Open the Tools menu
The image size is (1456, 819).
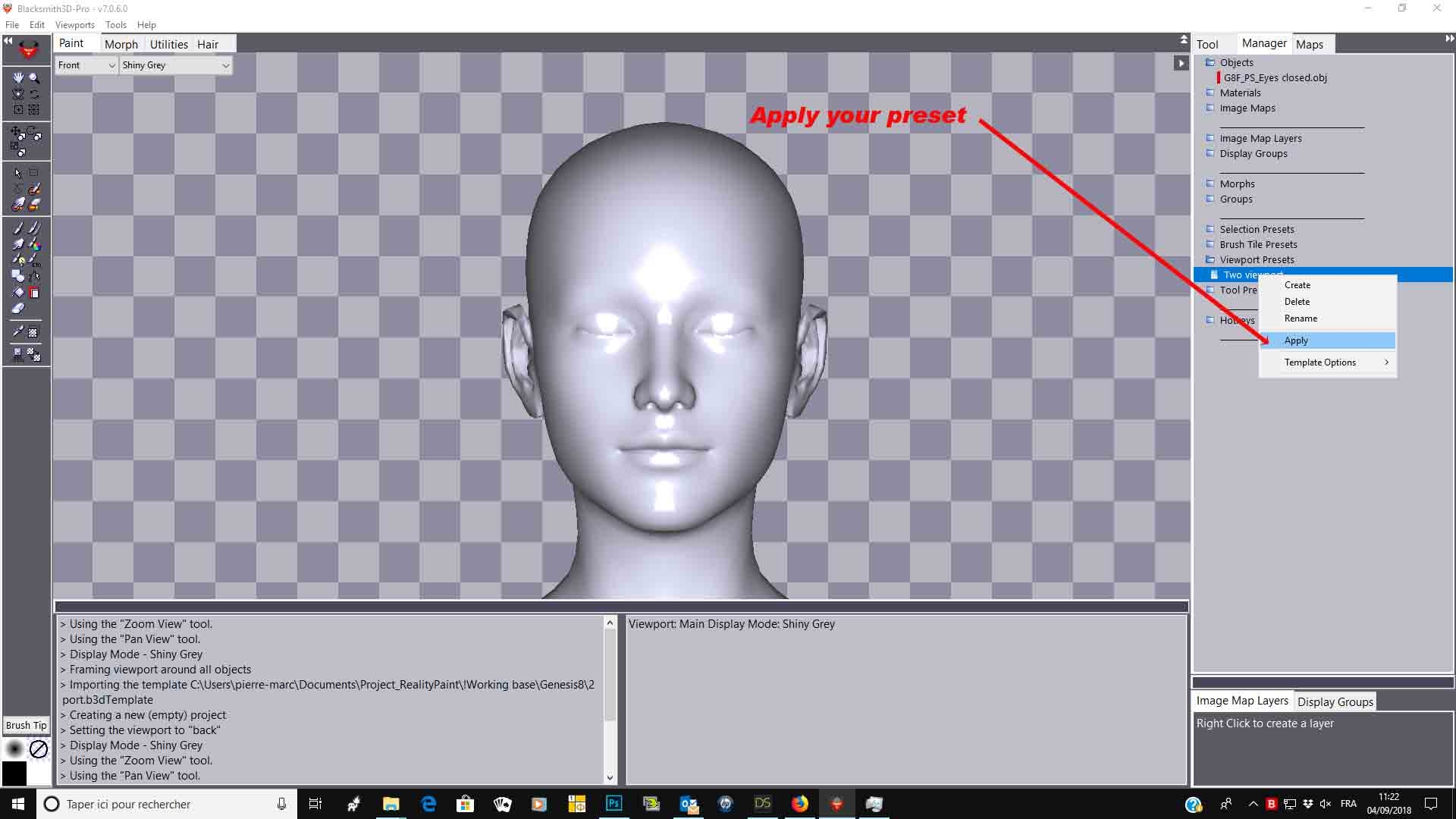pos(116,25)
